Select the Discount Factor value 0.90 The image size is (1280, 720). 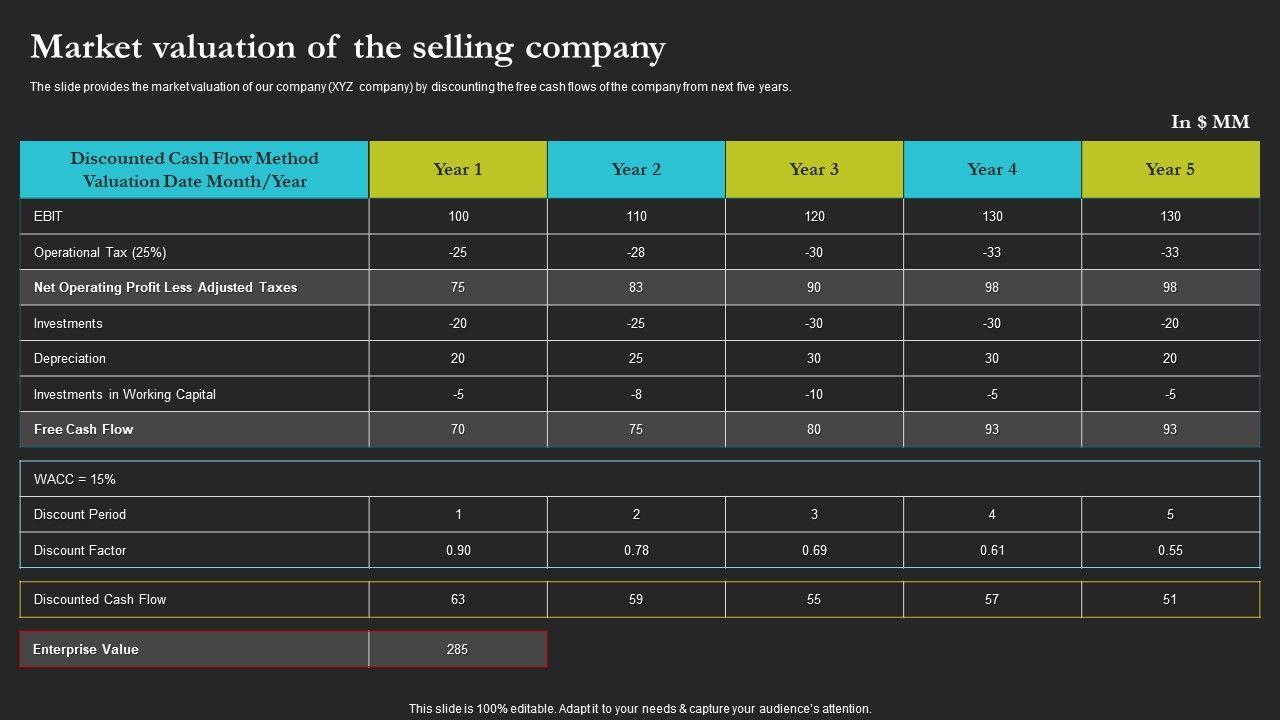pyautogui.click(x=458, y=550)
